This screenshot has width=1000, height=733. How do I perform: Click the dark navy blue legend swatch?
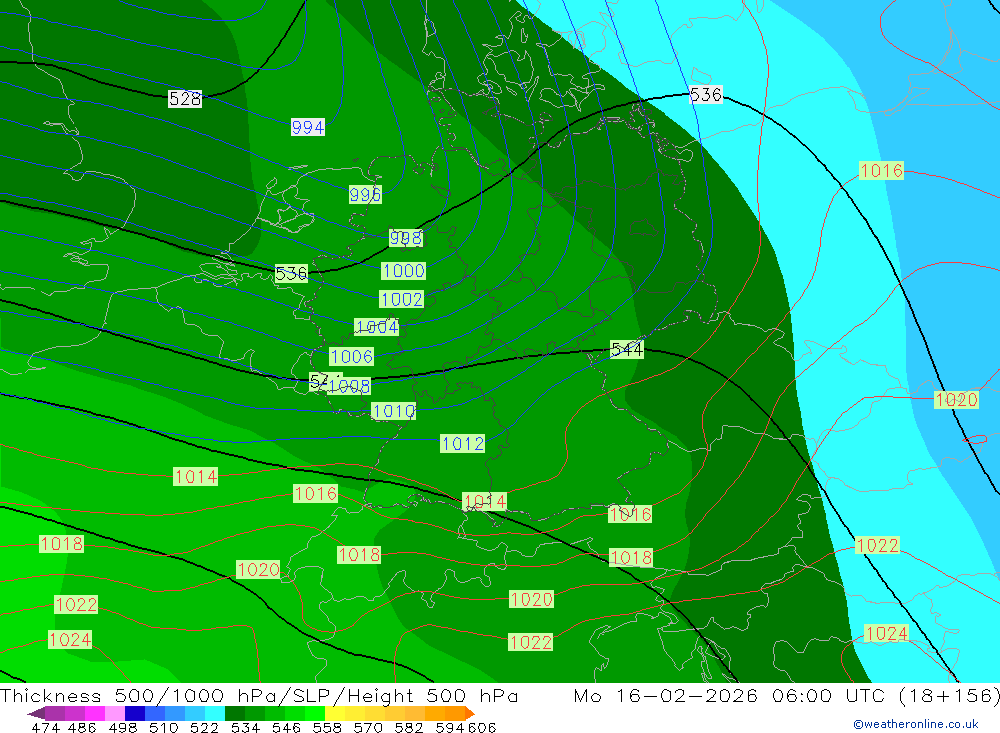pyautogui.click(x=135, y=713)
